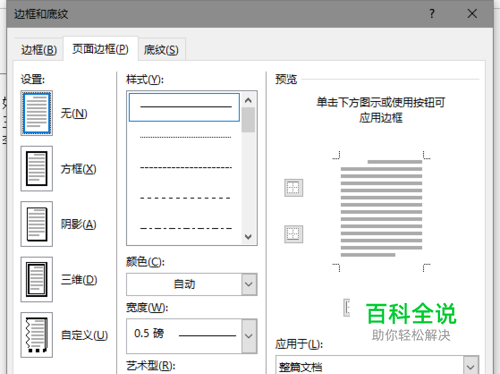Click the 阴影(A) label text
The height and width of the screenshot is (374, 500).
78,224
